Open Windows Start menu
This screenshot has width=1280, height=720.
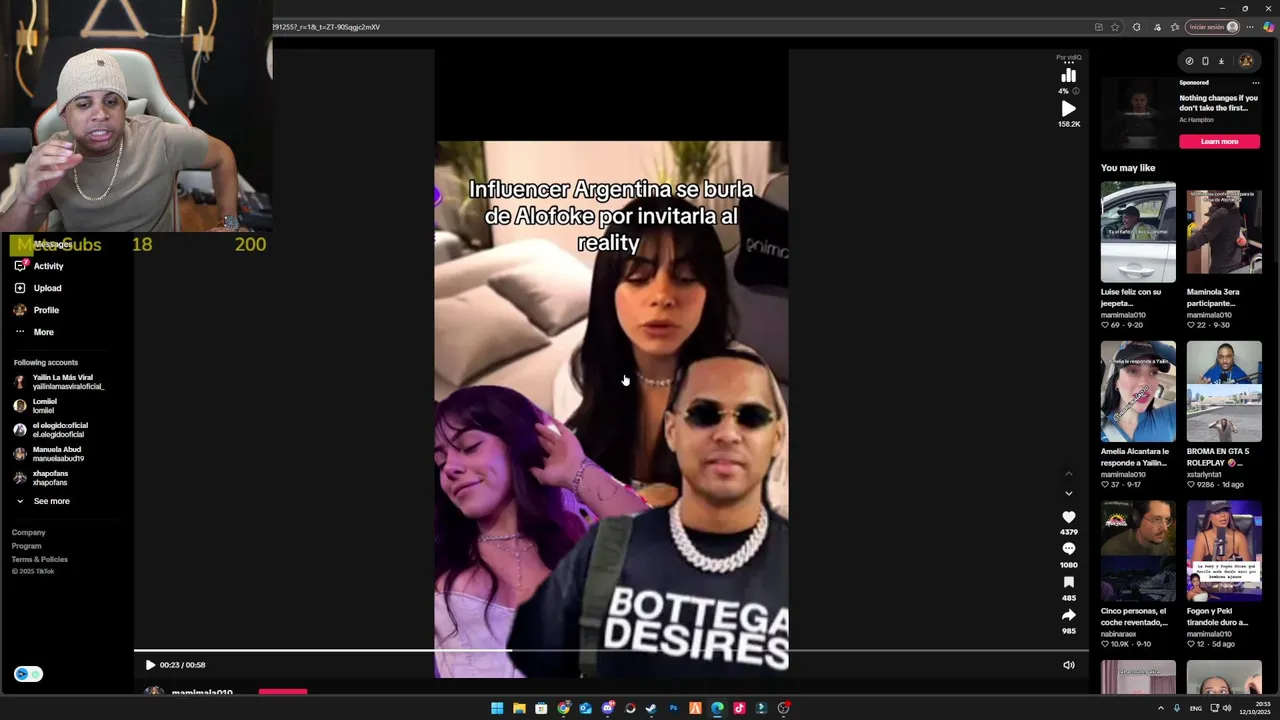497,708
